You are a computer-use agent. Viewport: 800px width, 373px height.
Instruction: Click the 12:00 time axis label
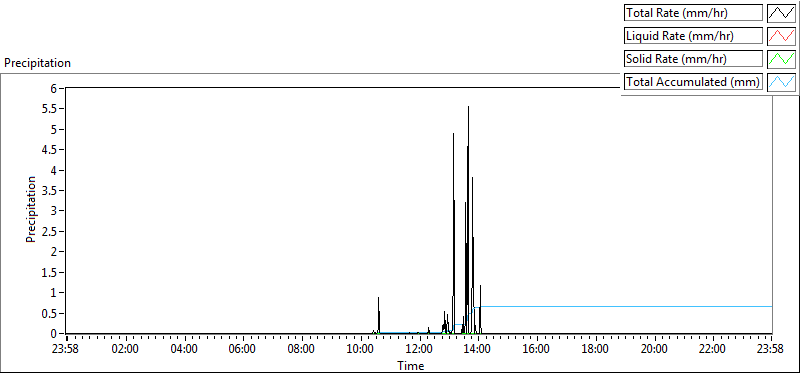click(x=419, y=350)
